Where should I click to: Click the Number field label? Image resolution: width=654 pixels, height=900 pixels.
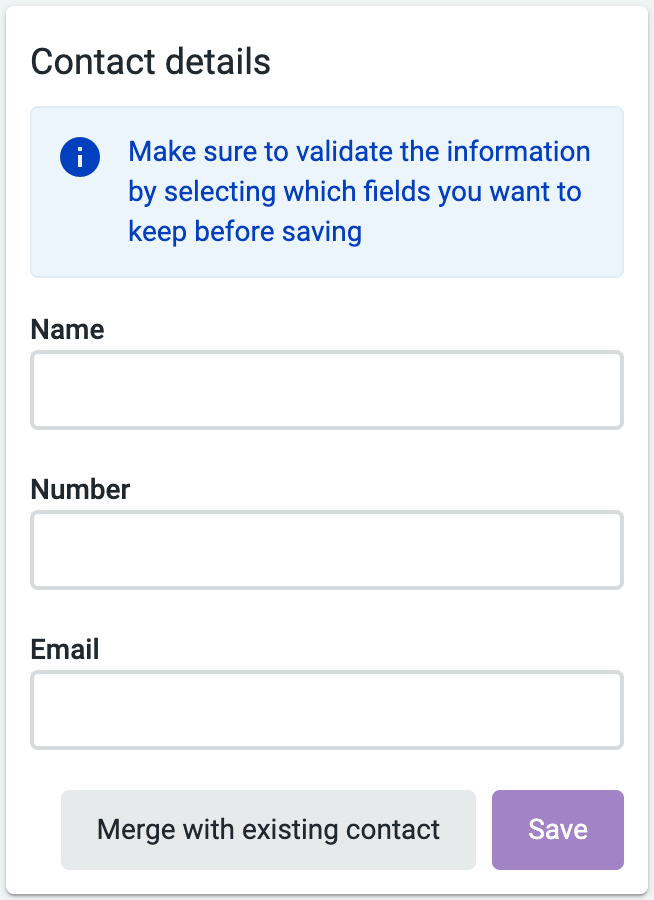click(80, 489)
